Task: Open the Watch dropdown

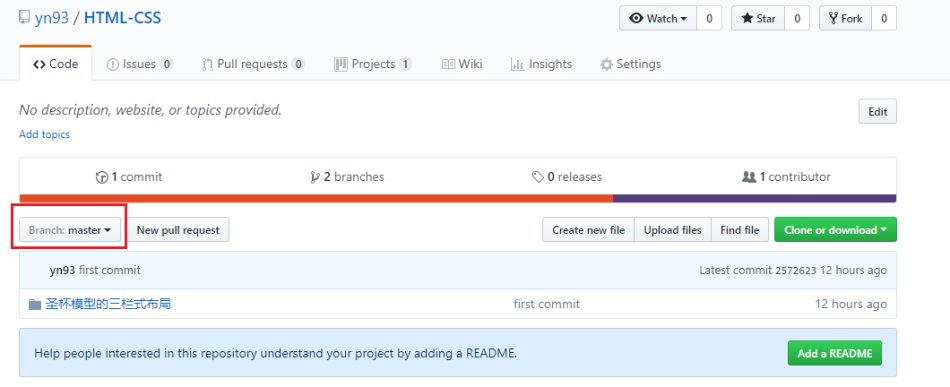Action: (658, 18)
